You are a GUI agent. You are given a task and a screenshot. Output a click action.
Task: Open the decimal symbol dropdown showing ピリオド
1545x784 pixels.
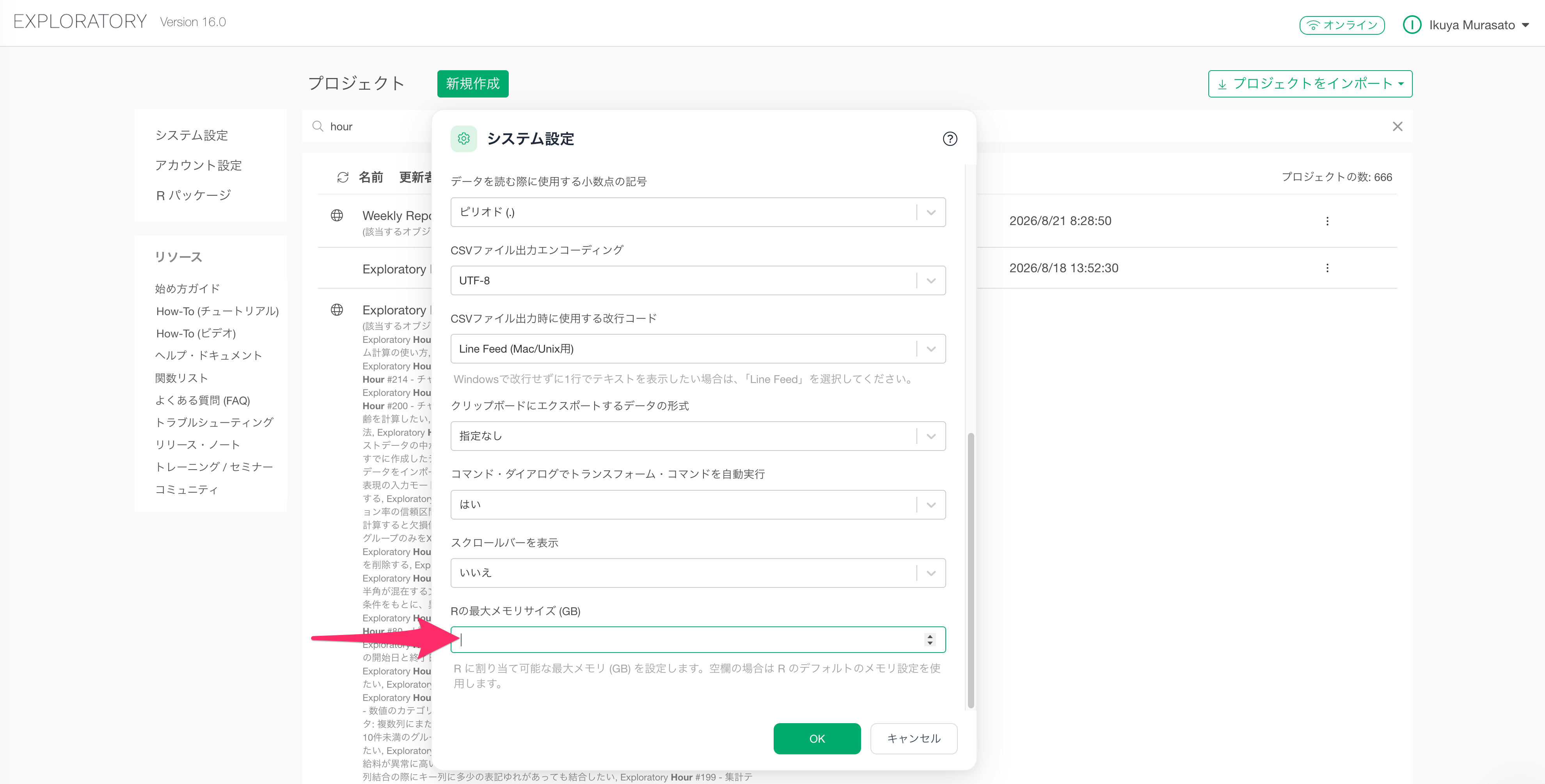point(698,212)
